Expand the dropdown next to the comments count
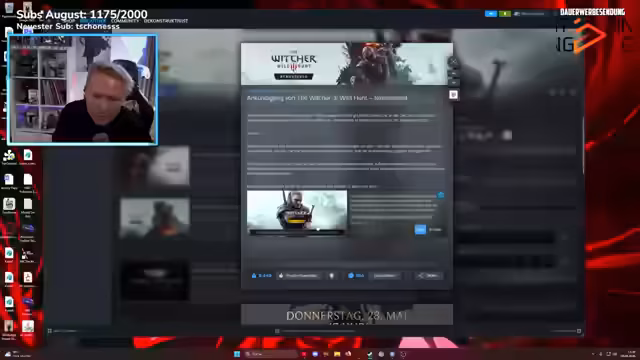This screenshot has width=640, height=360. [385, 276]
